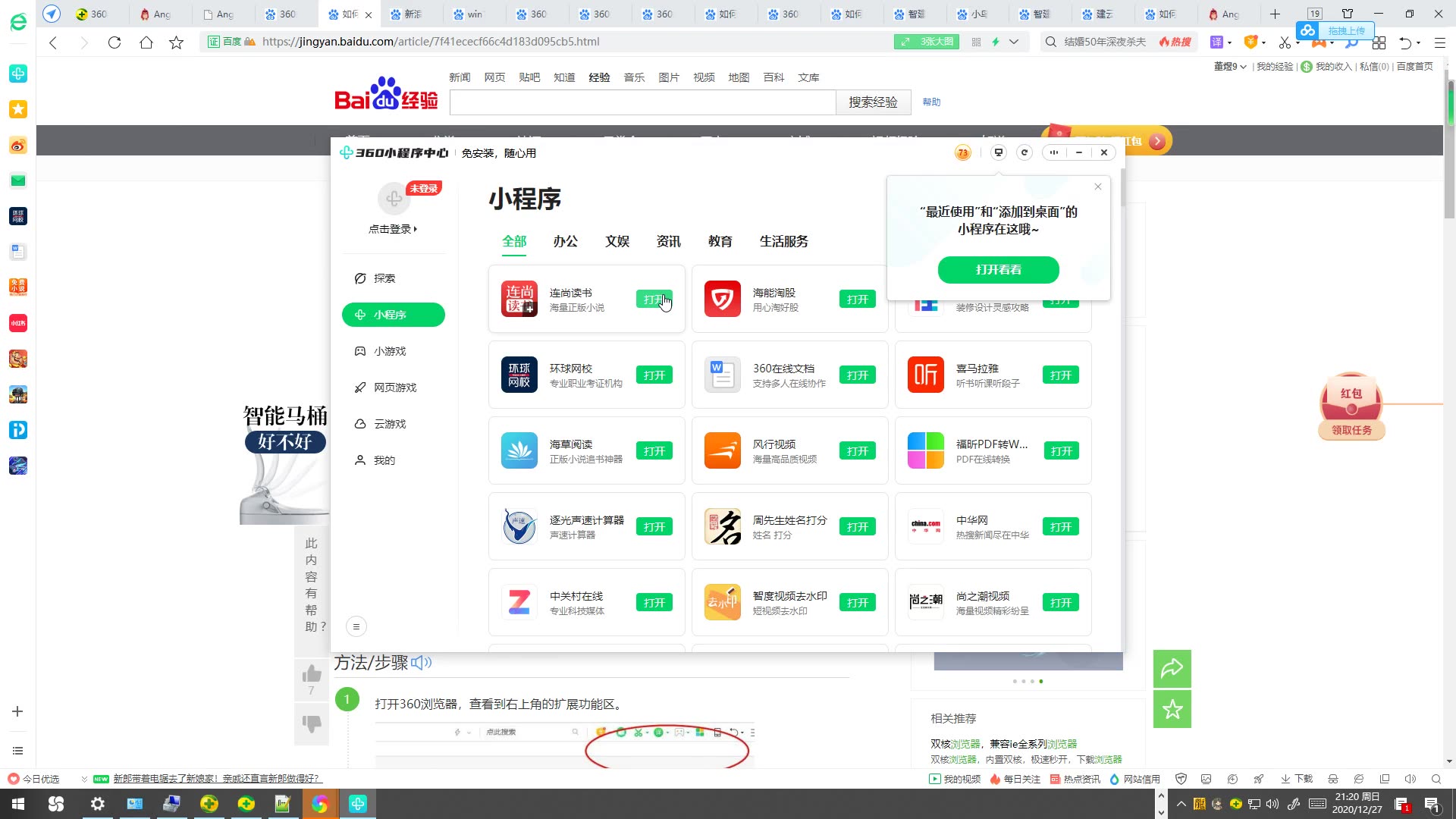The image size is (1456, 819).
Task: Click the 领取任务 red packet widget
Action: 1351,406
